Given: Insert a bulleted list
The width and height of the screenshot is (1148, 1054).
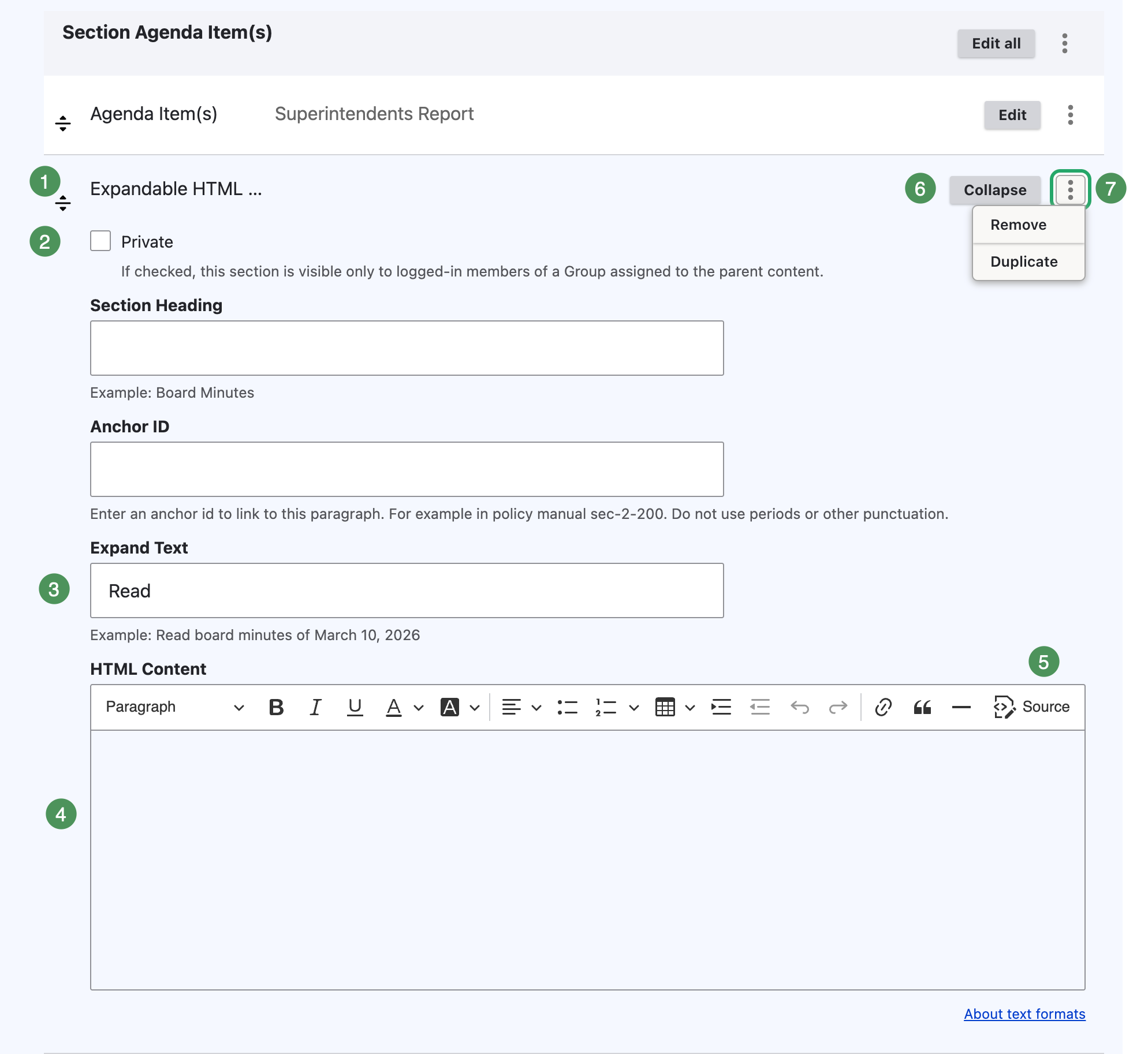Looking at the screenshot, I should pos(567,707).
